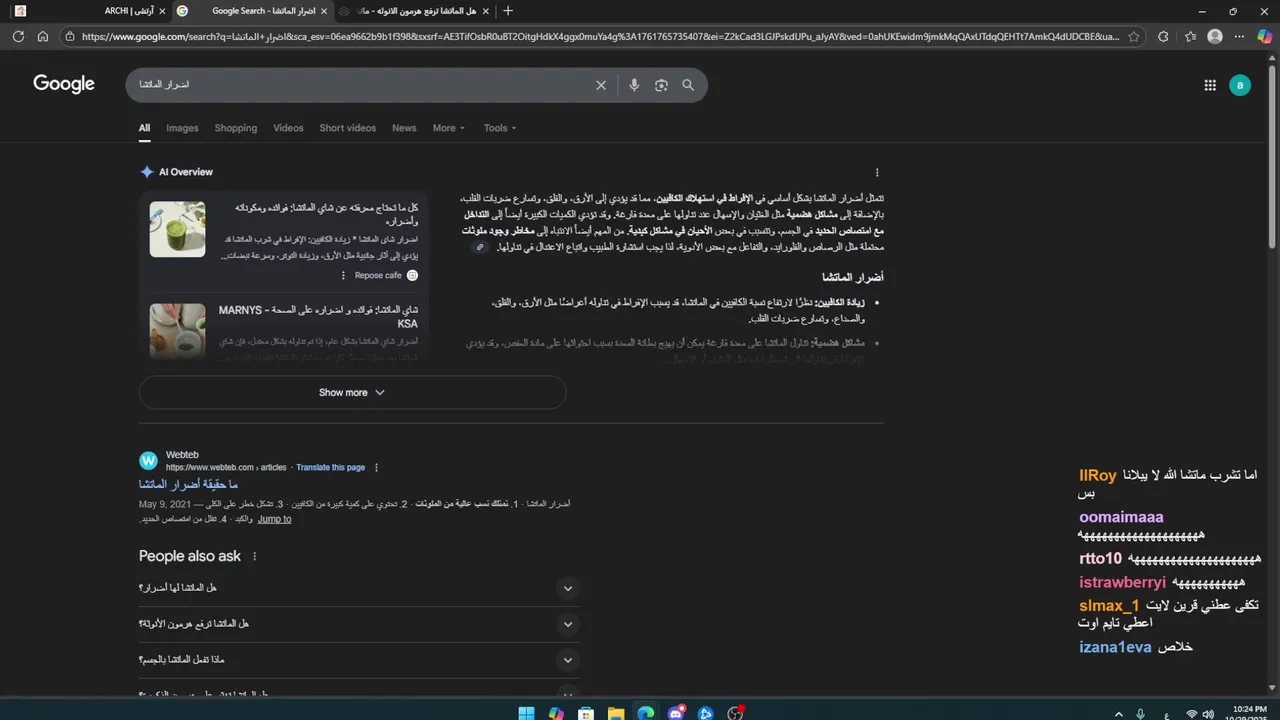Switch to the Shopping results tab
The image size is (1280, 720).
click(236, 128)
